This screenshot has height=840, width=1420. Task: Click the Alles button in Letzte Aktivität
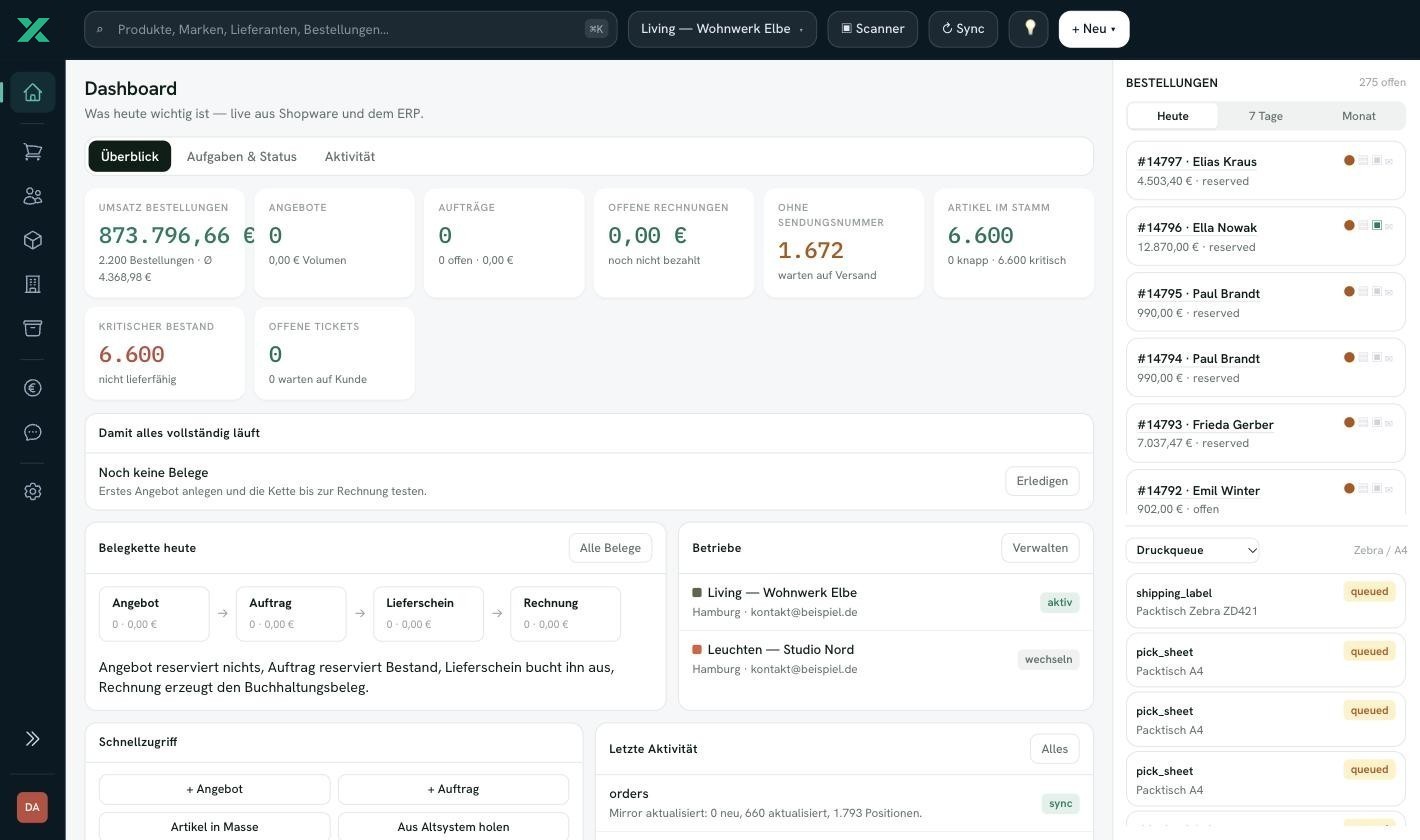pos(1054,749)
